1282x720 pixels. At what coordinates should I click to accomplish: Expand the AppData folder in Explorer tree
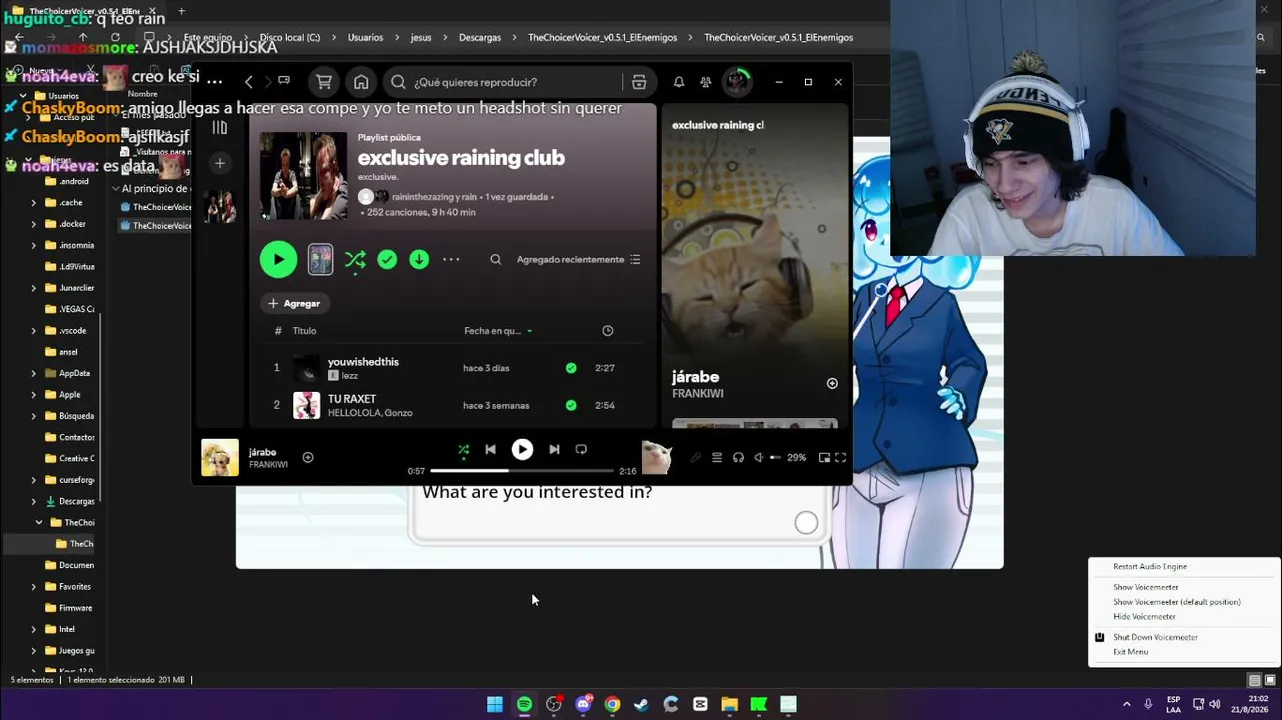[34, 373]
